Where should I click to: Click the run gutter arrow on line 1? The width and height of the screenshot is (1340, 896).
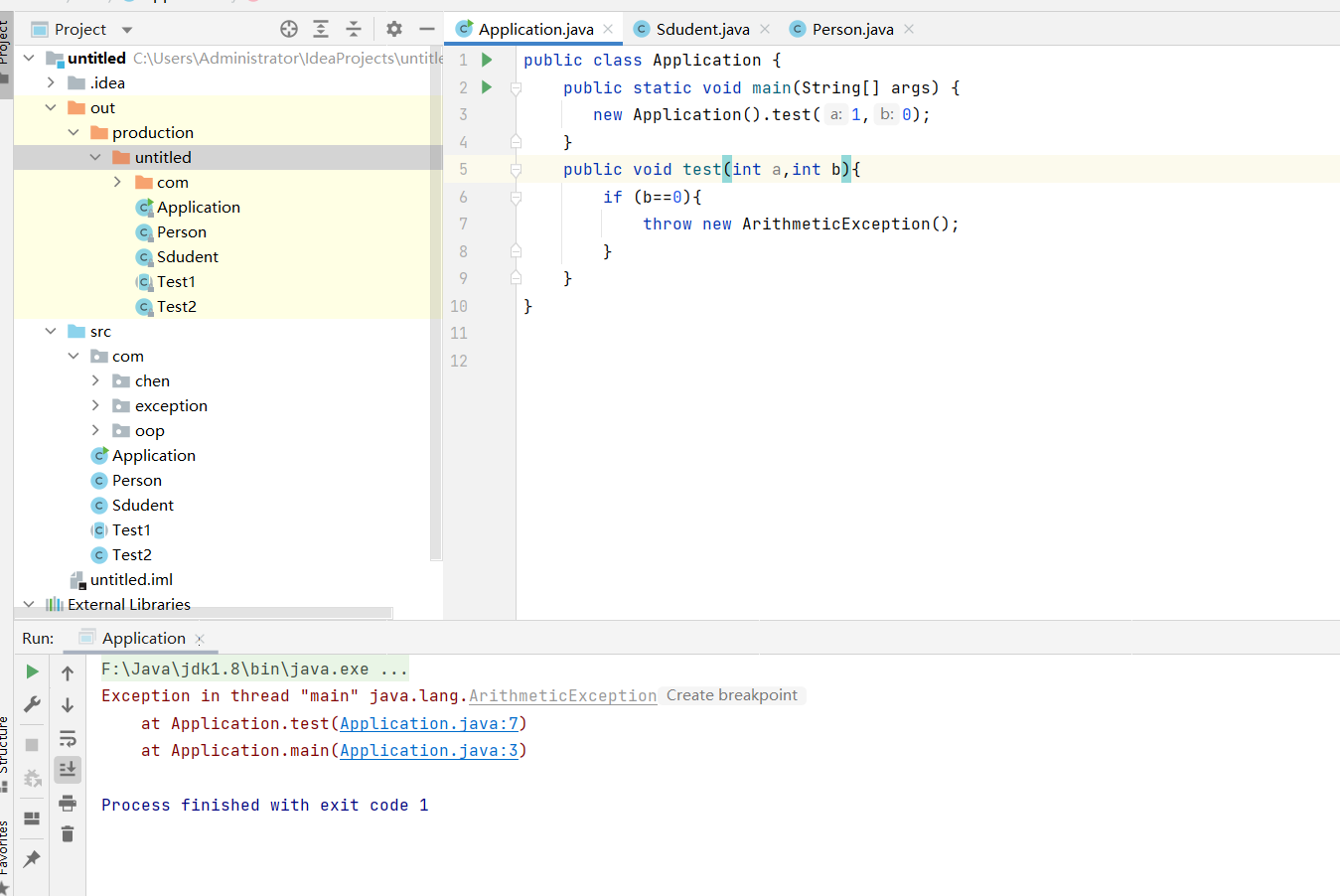coord(487,60)
